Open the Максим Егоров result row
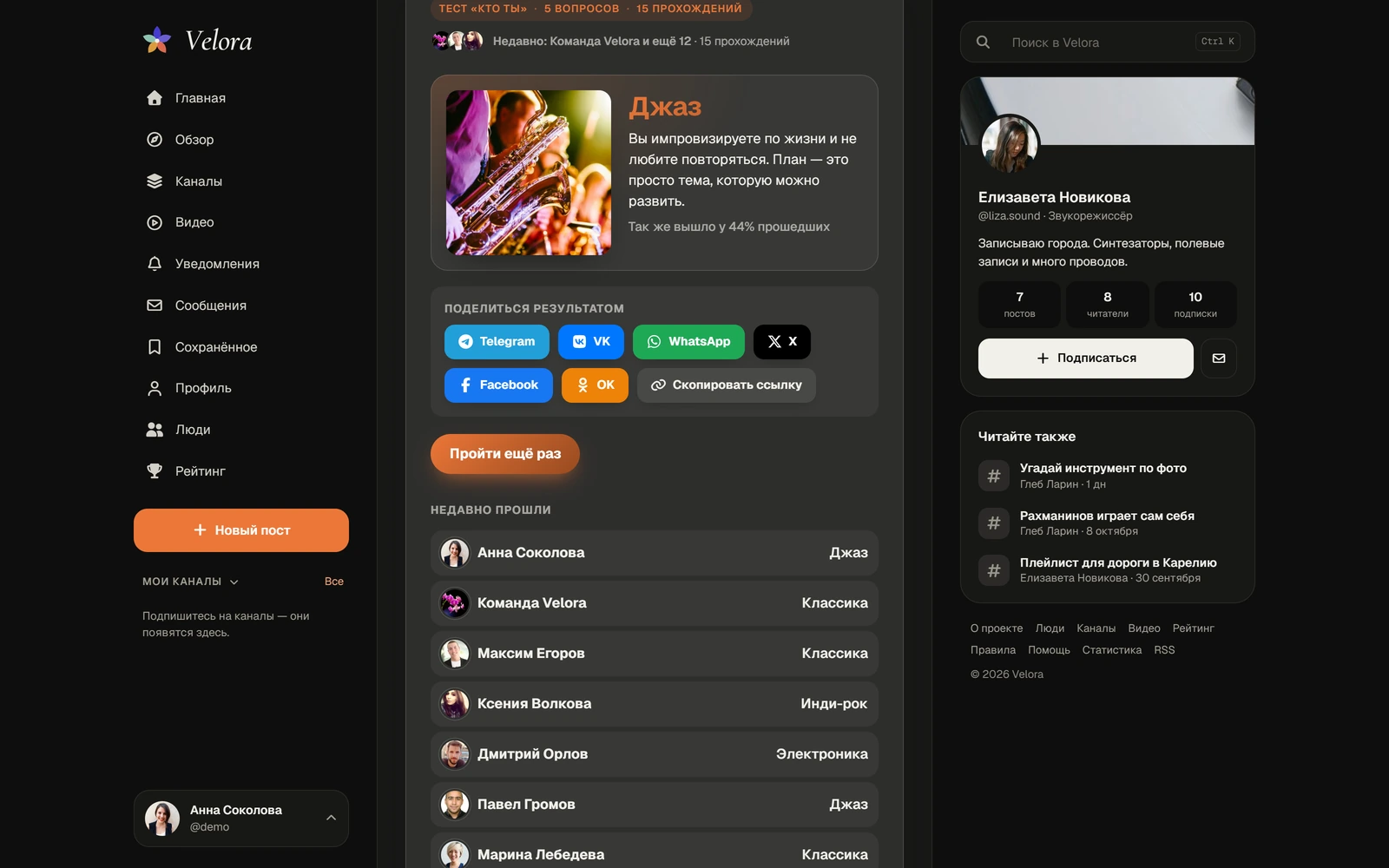 point(655,654)
